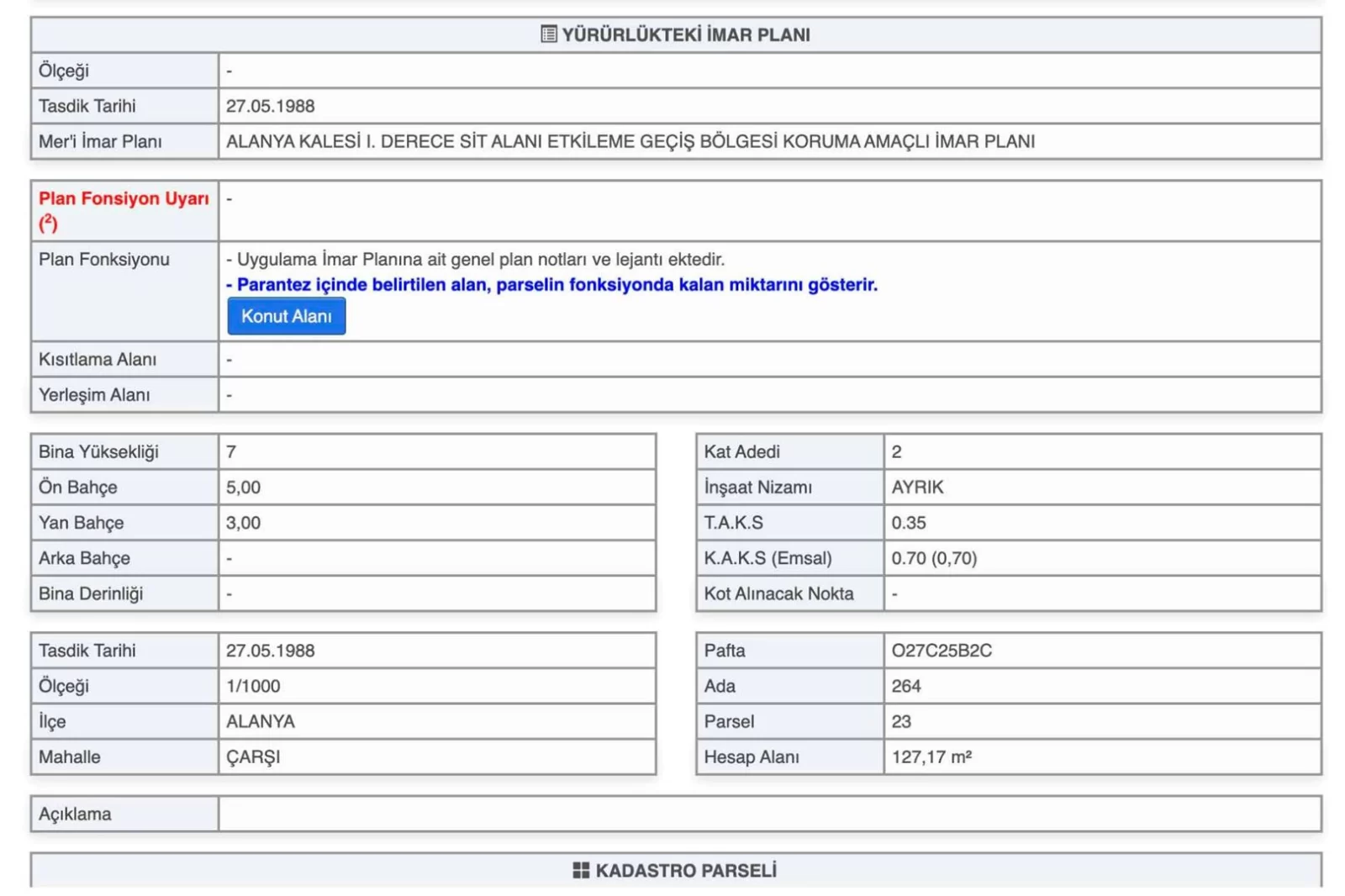Click the İlçe value ALANYA
This screenshot has height=896, width=1345.
(261, 722)
